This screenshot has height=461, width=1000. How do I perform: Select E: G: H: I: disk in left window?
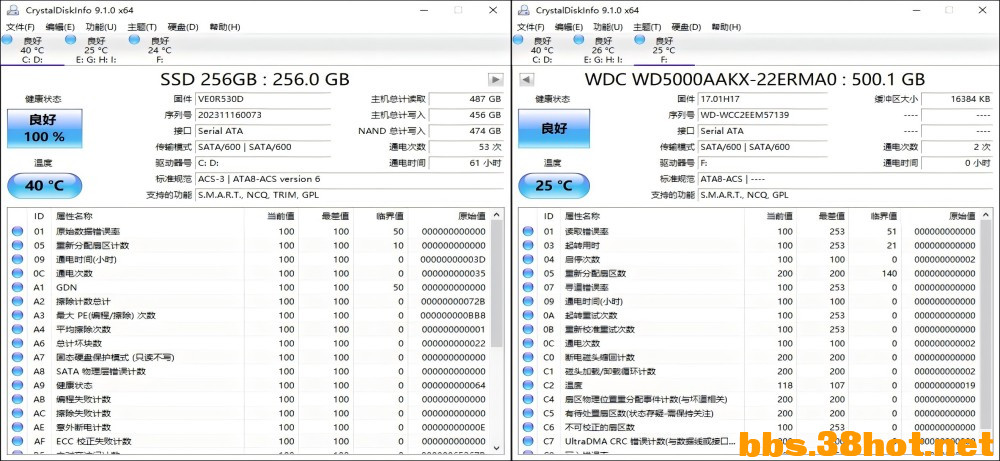(96, 50)
